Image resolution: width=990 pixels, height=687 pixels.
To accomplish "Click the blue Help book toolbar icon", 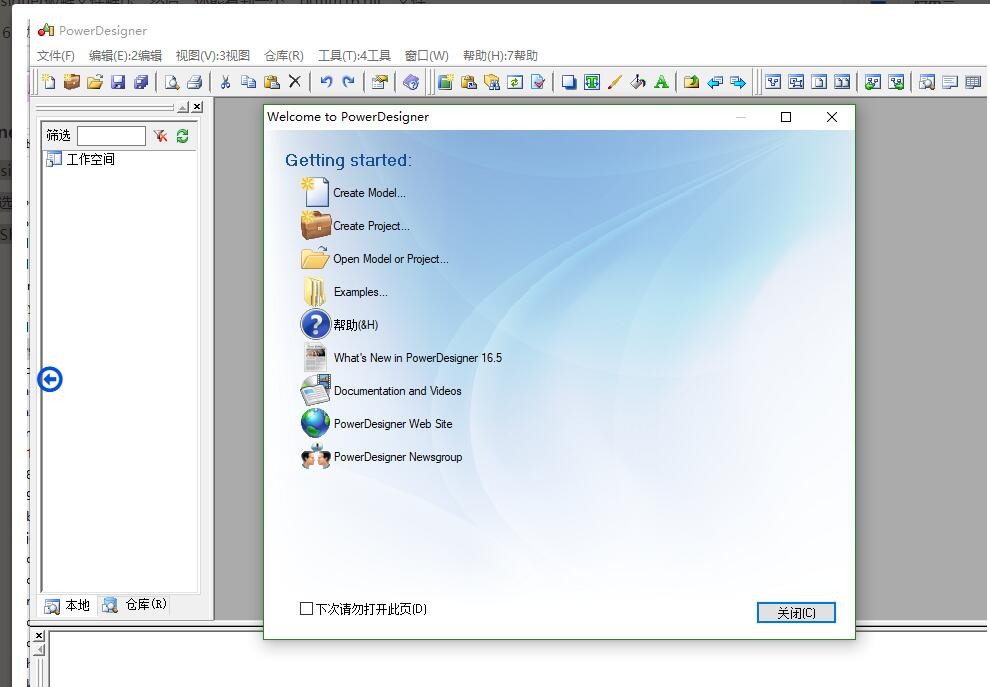I will click(410, 82).
